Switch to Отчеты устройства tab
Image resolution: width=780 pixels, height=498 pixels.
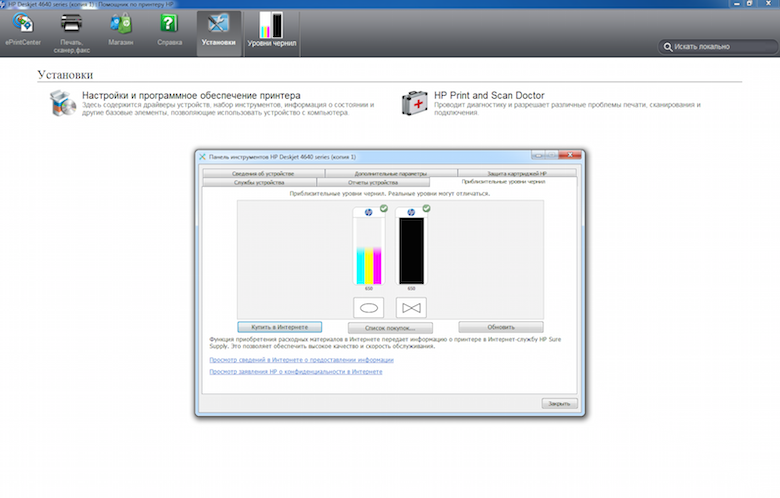pos(373,183)
